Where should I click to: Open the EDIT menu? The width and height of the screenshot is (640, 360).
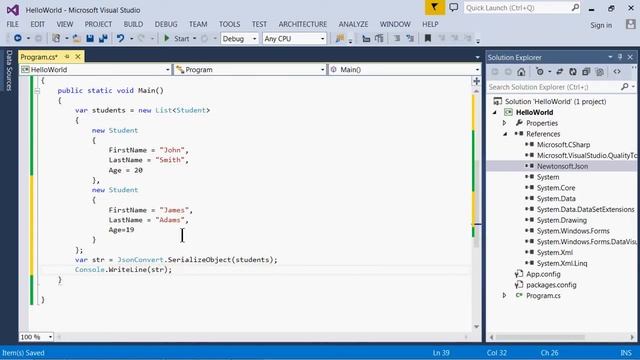pos(38,24)
